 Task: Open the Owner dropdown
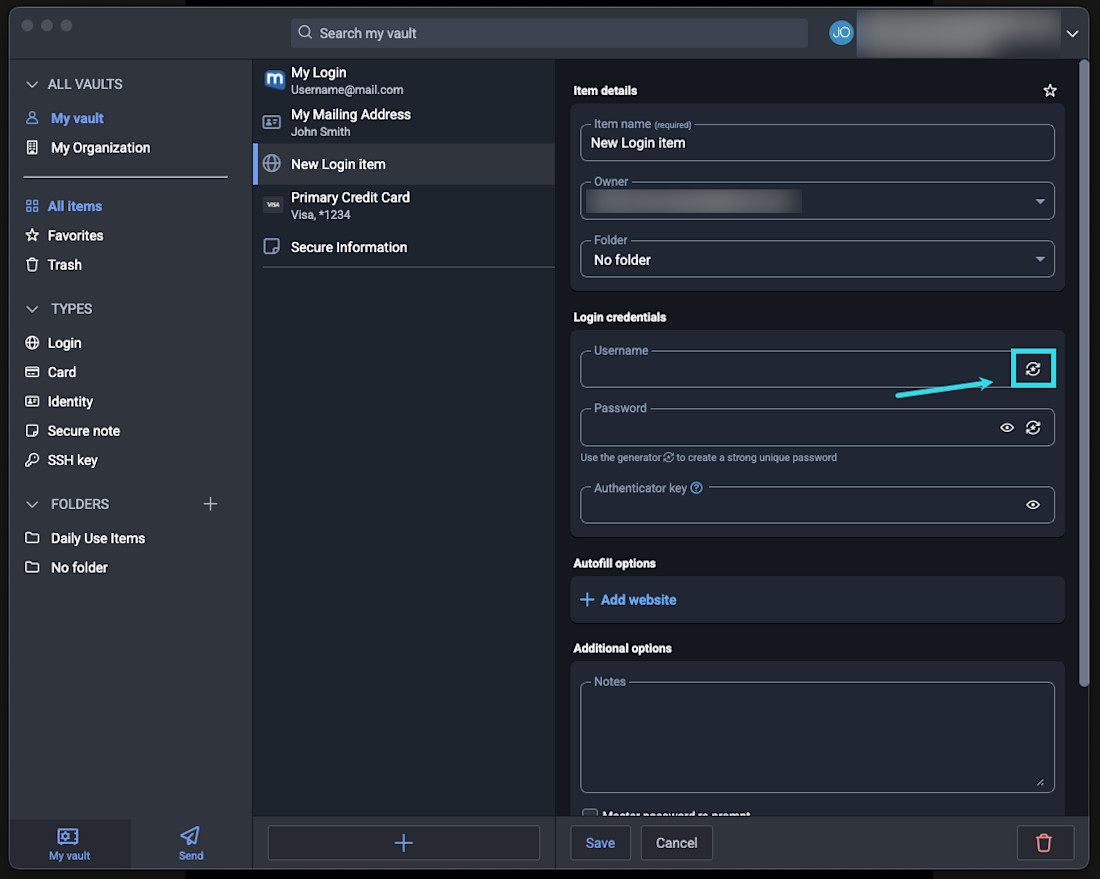[x=817, y=201]
